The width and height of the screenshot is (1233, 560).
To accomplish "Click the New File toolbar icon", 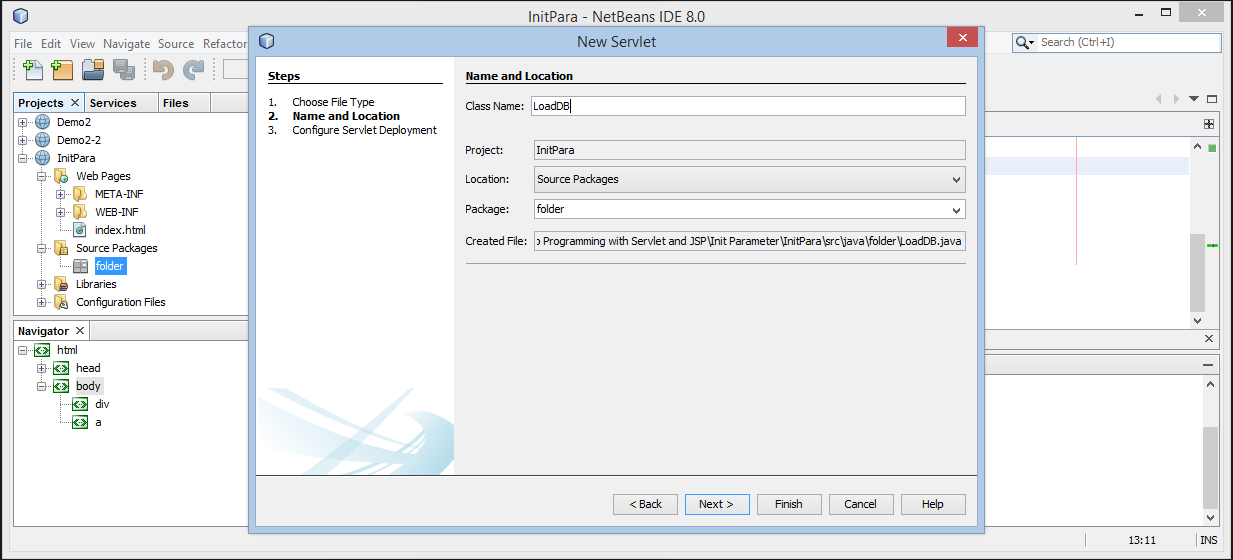I will click(33, 69).
